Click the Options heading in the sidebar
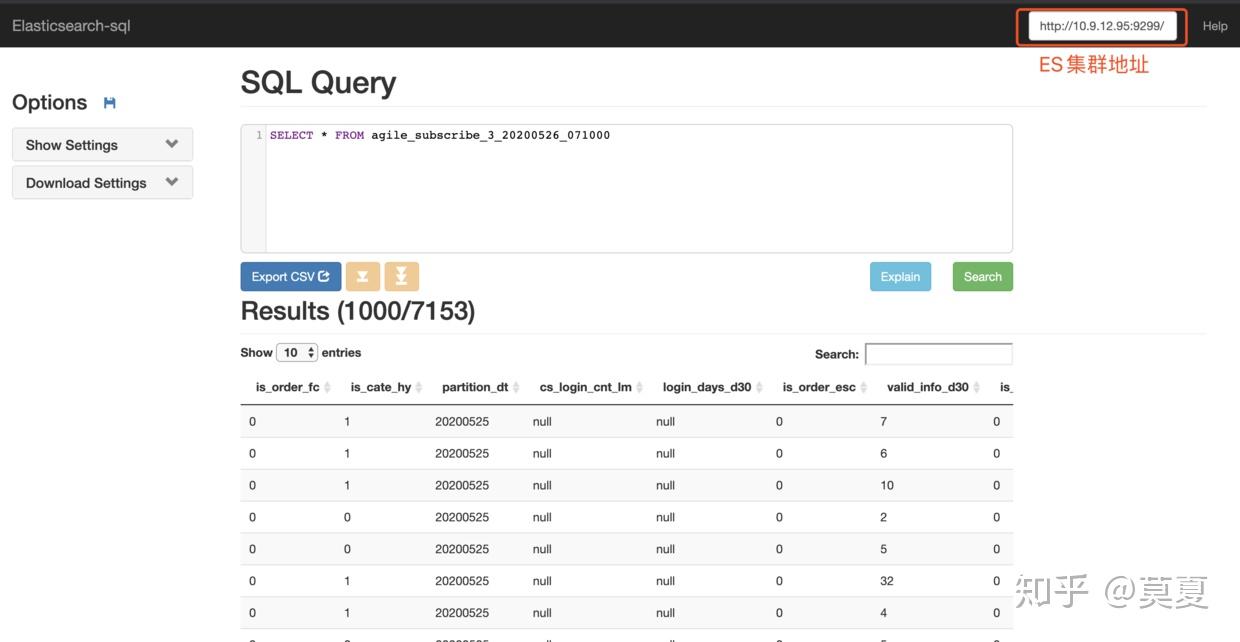The width and height of the screenshot is (1240, 642). point(50,103)
